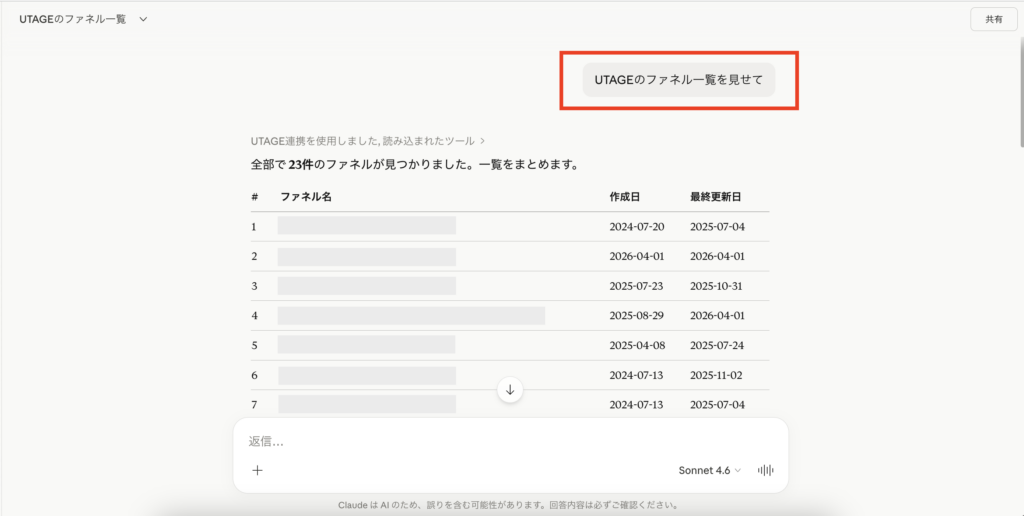
Task: Select creation date 2026-04-01 in row 2
Action: pos(637,256)
